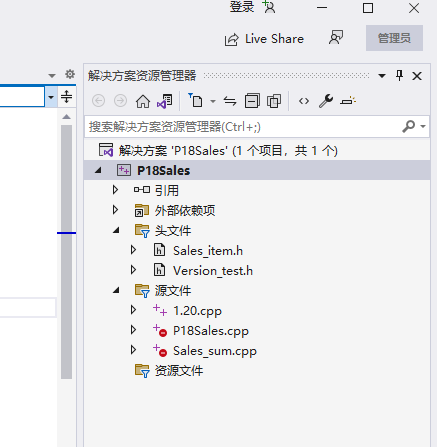Expand Version_test.h file node

pyautogui.click(x=133, y=270)
